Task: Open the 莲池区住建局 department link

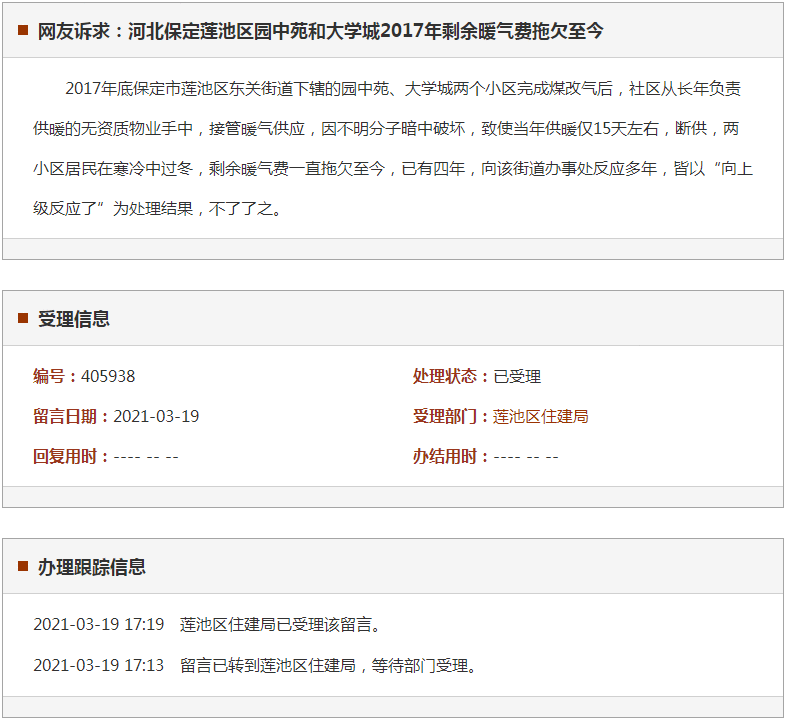Action: pos(540,416)
